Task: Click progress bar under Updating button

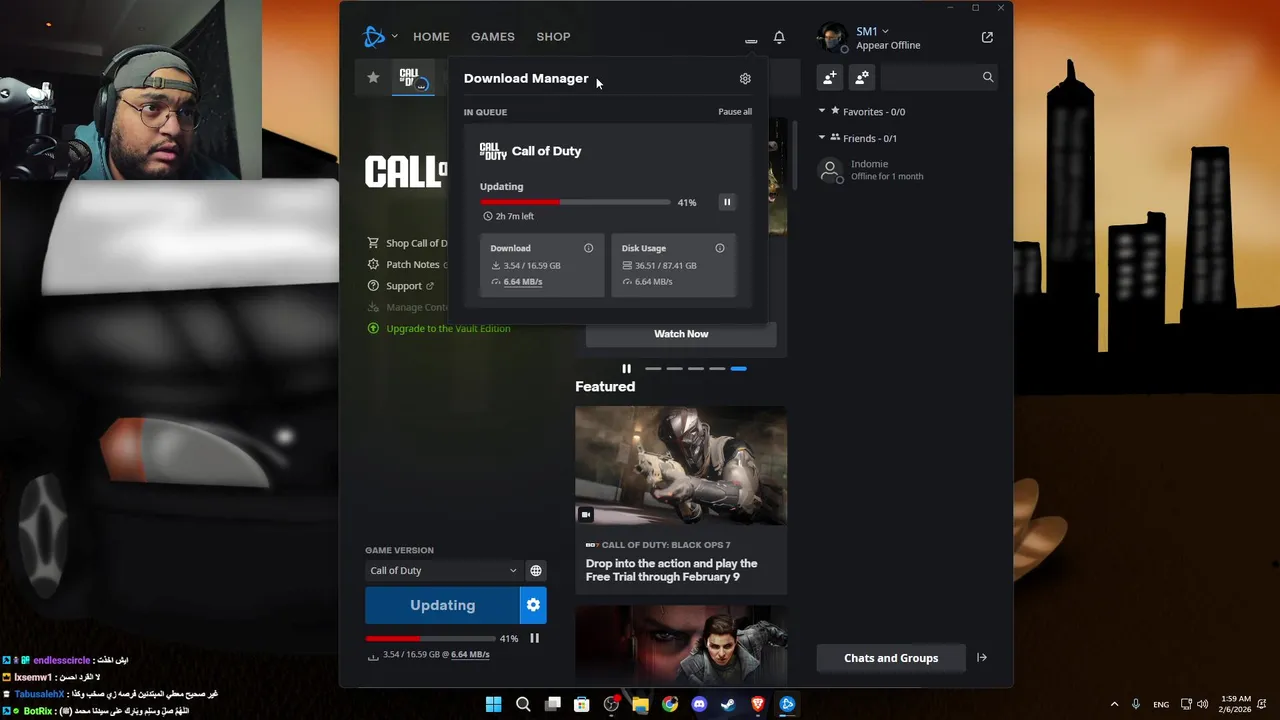Action: pyautogui.click(x=430, y=638)
